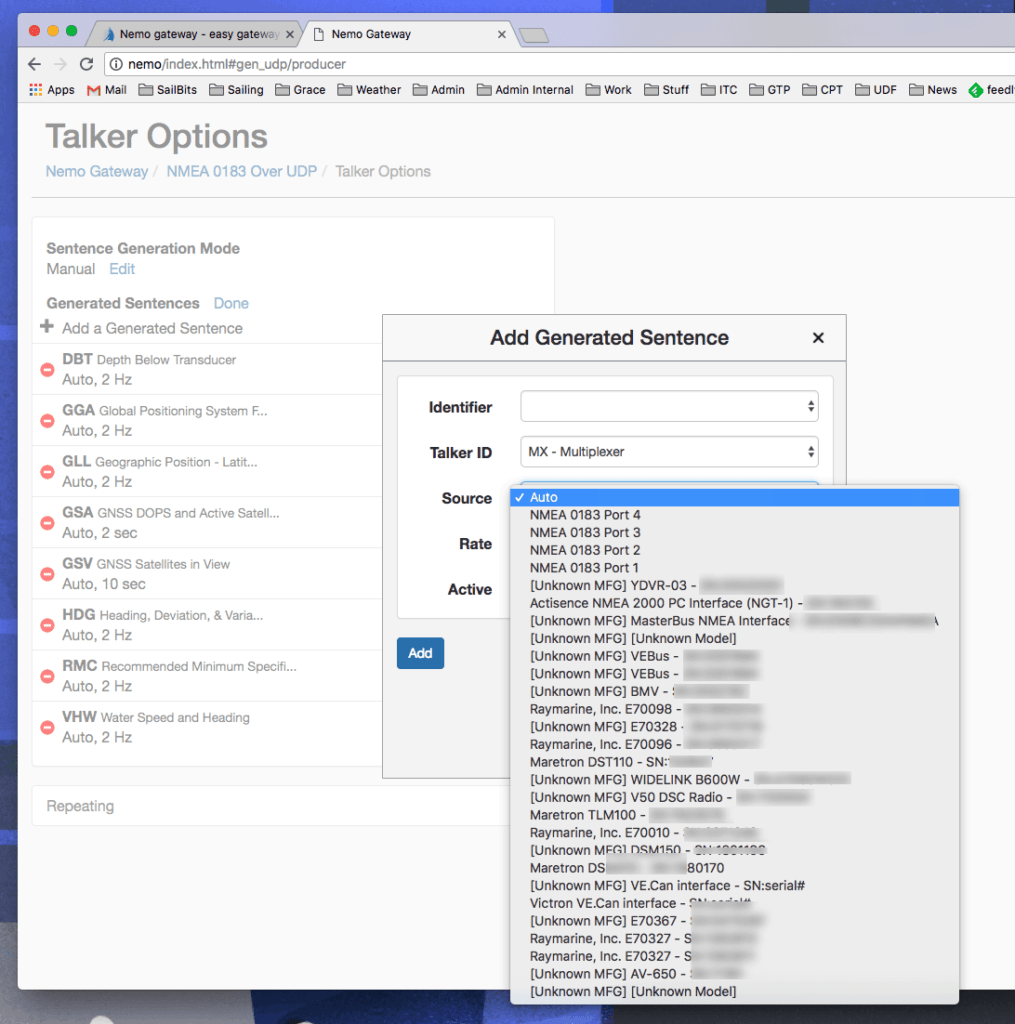This screenshot has height=1024, width=1015.
Task: Choose V50 DSC Radio source option
Action: pyautogui.click(x=735, y=797)
